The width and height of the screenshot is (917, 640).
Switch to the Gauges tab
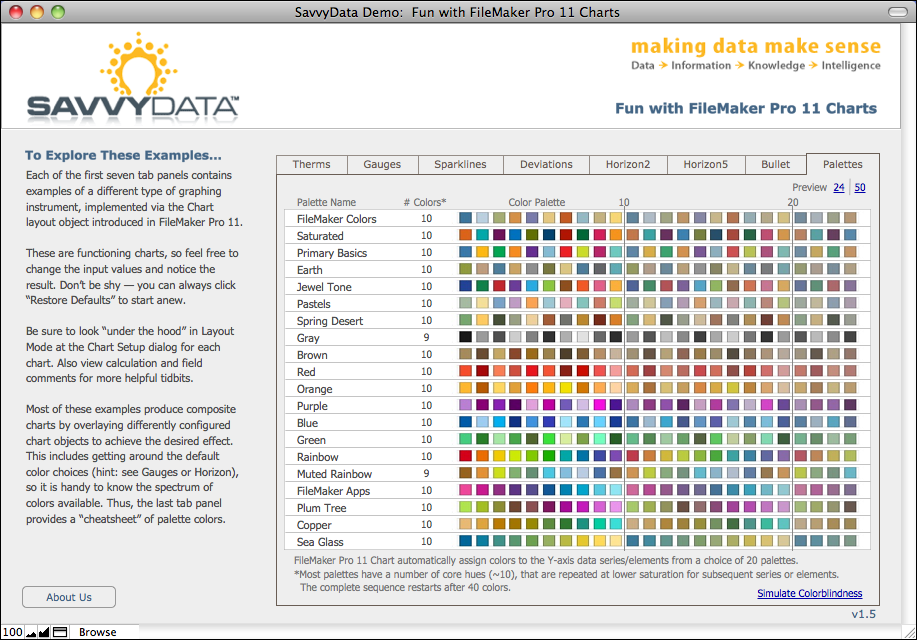[382, 164]
